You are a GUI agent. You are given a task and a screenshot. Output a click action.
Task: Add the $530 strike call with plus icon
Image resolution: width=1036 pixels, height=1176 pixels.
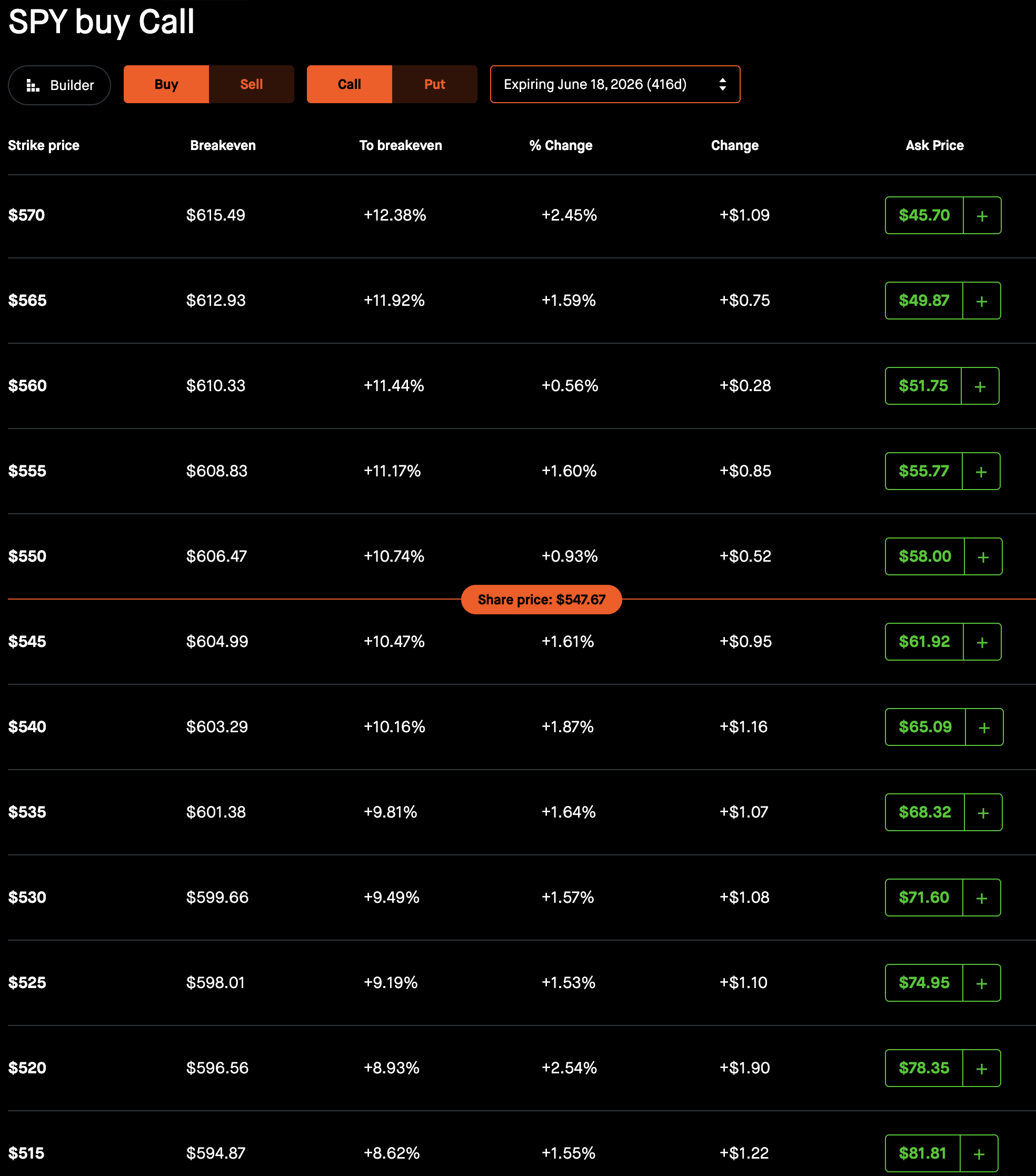click(x=981, y=898)
